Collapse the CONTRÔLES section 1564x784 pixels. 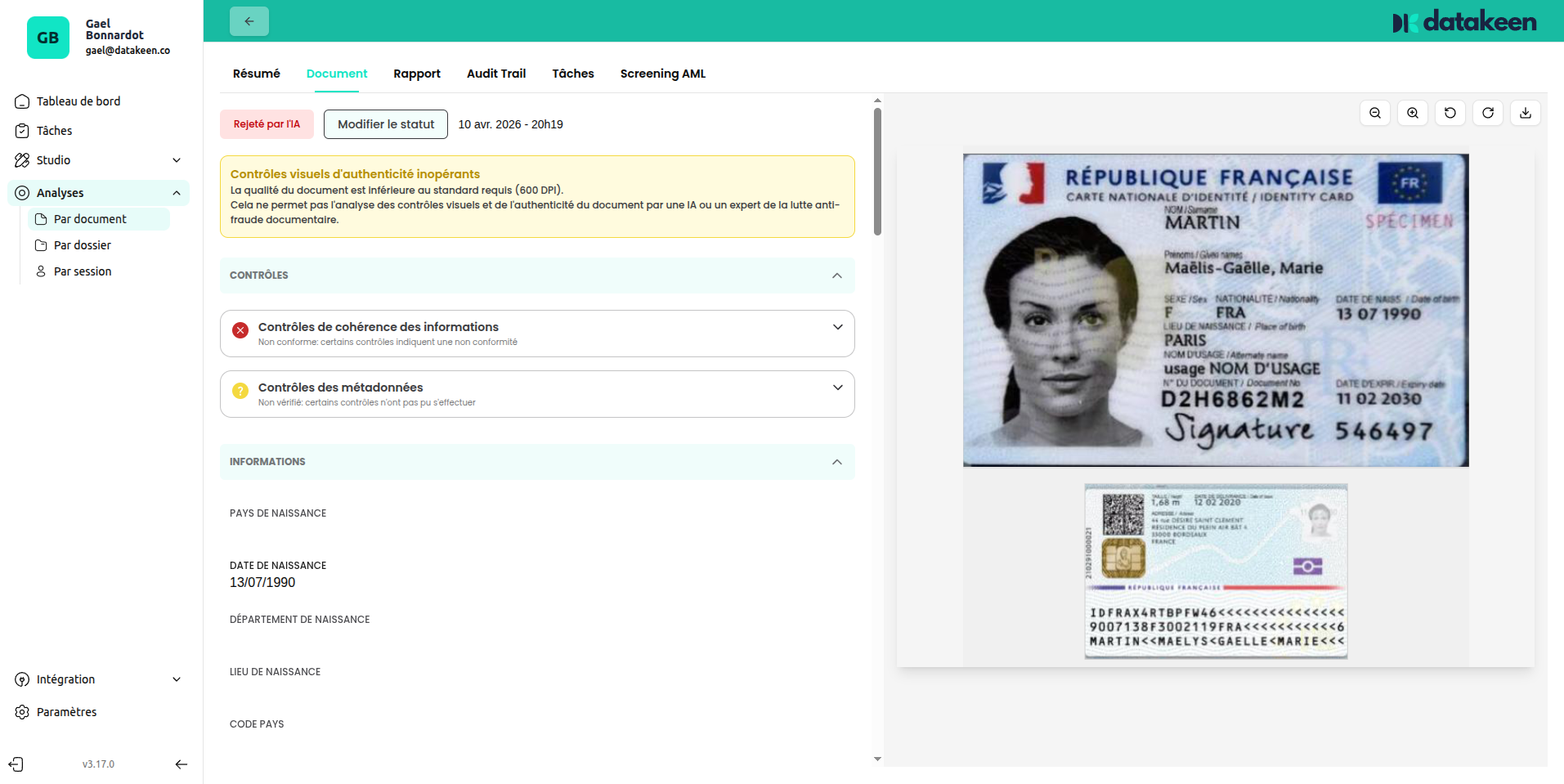(x=836, y=276)
